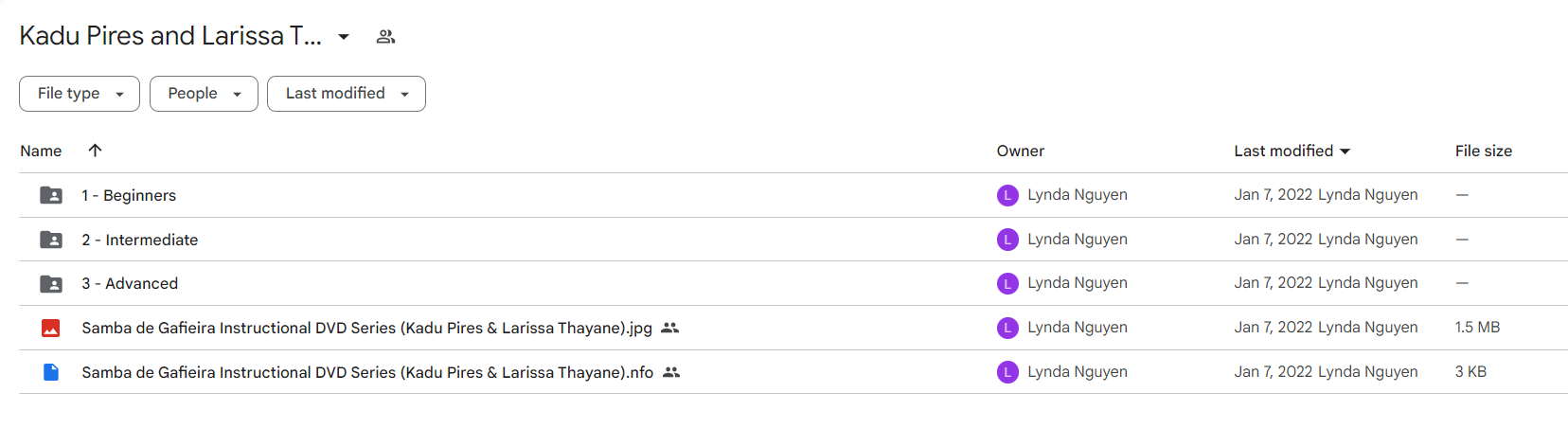Select the 2 - Intermediate folder name
The image size is (1568, 446).
140,240
